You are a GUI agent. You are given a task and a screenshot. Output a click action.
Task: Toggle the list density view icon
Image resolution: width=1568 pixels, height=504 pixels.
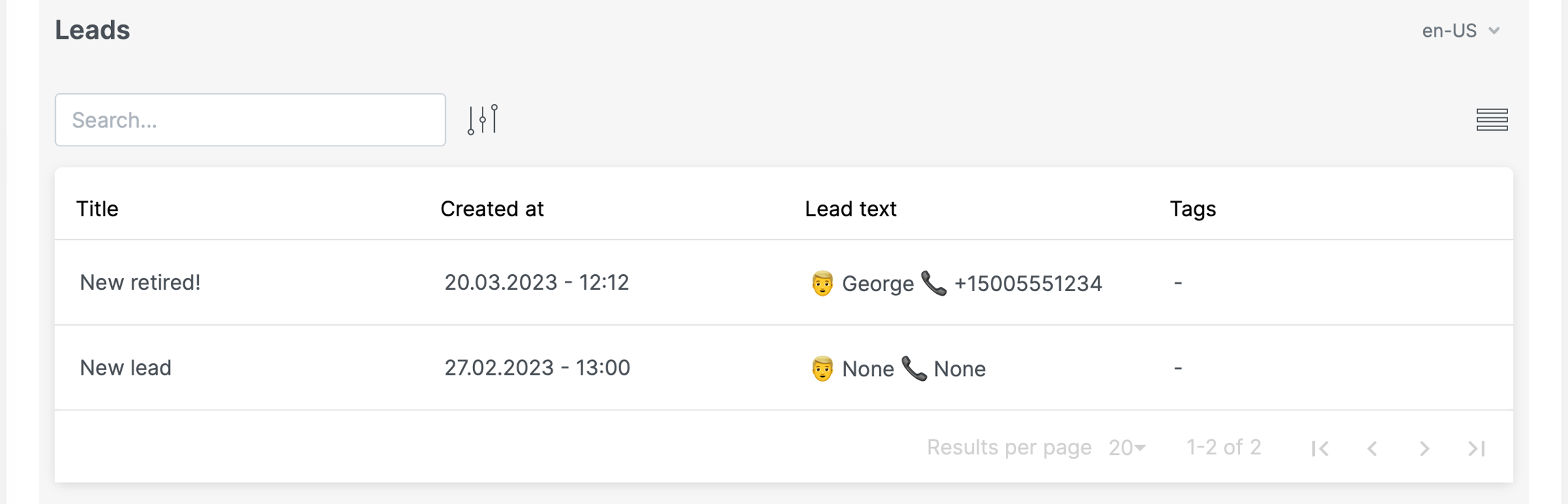pyautogui.click(x=1492, y=120)
